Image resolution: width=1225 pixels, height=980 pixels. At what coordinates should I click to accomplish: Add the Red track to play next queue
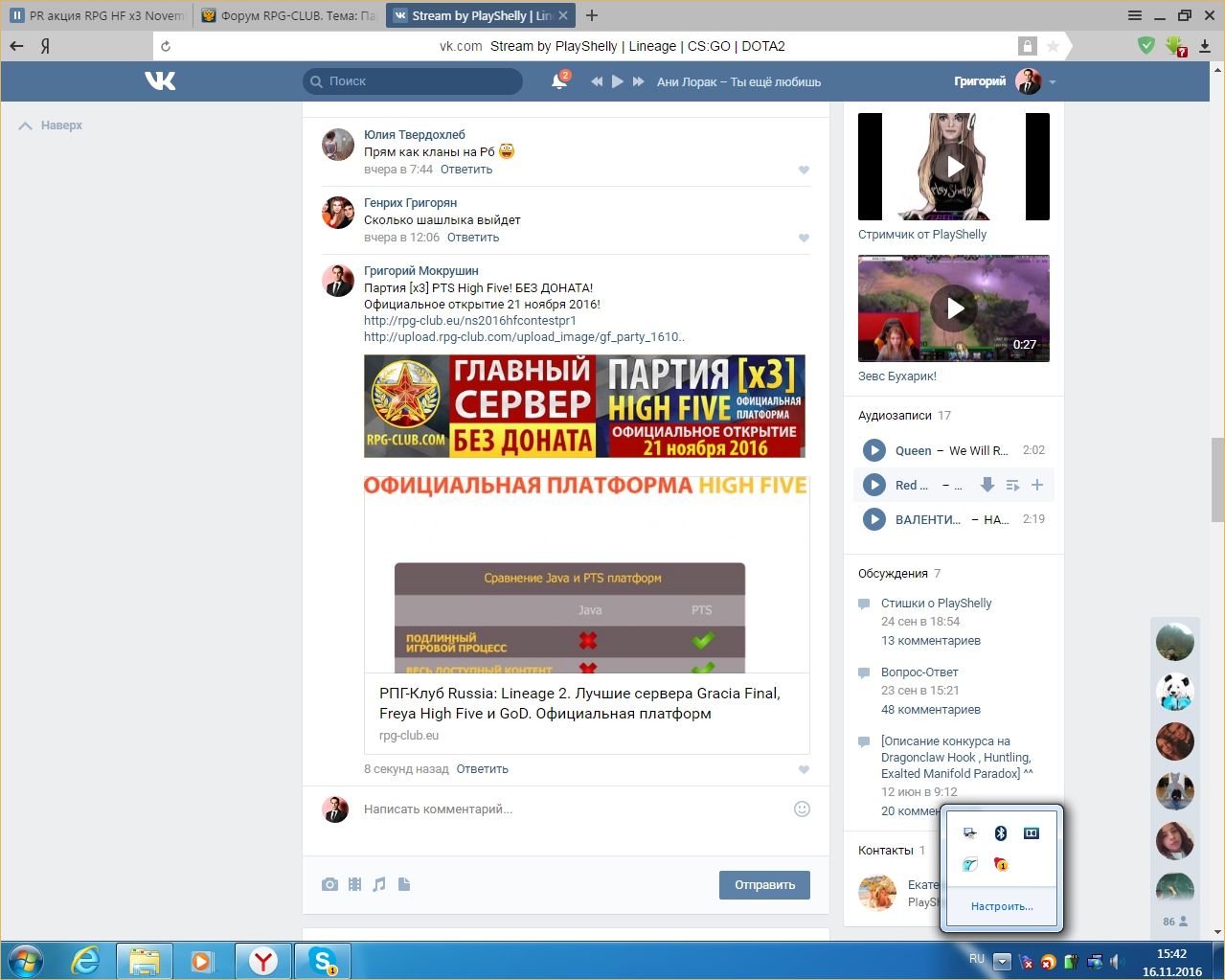point(1012,485)
